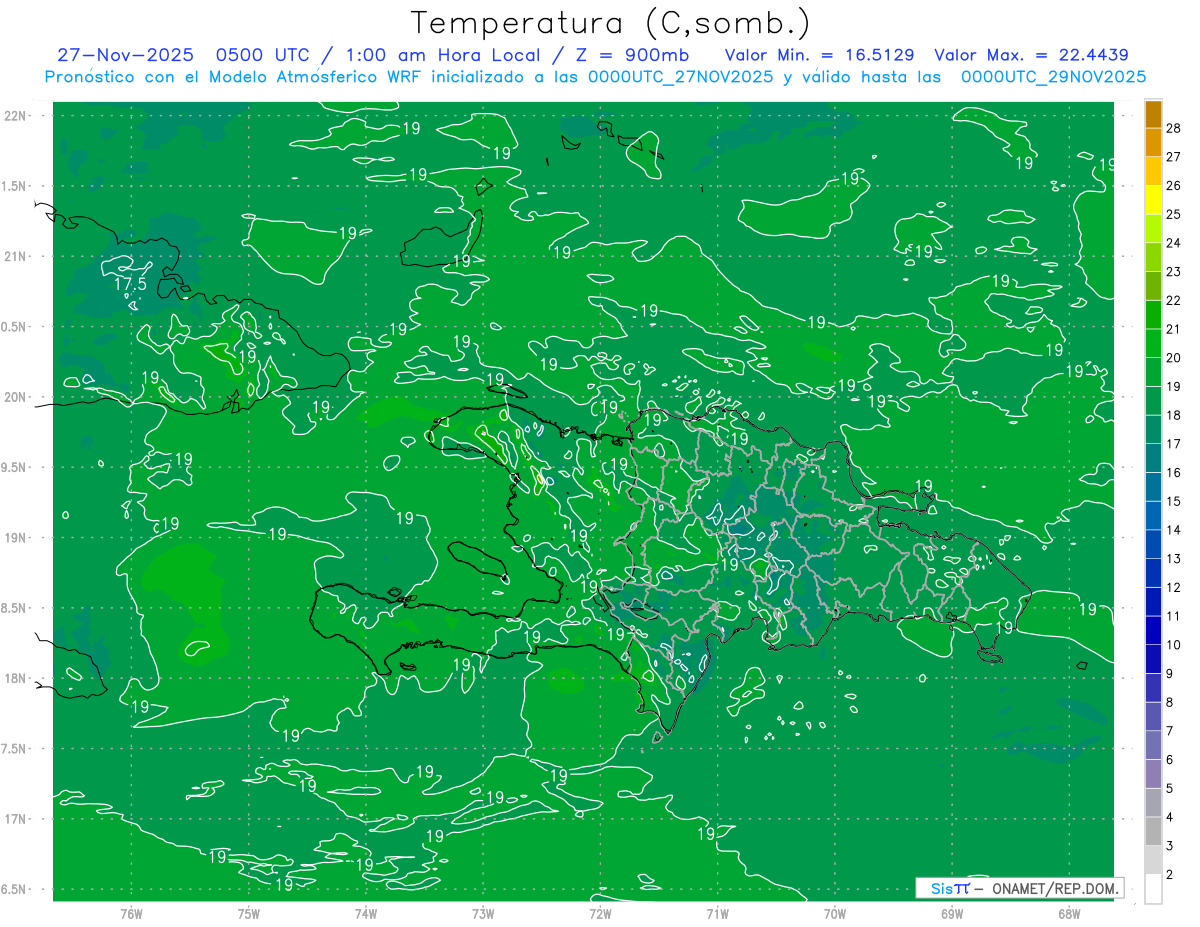Viewport: 1200px width, 927px height.
Task: Click the '74W' longitude label
Action: coord(366,913)
